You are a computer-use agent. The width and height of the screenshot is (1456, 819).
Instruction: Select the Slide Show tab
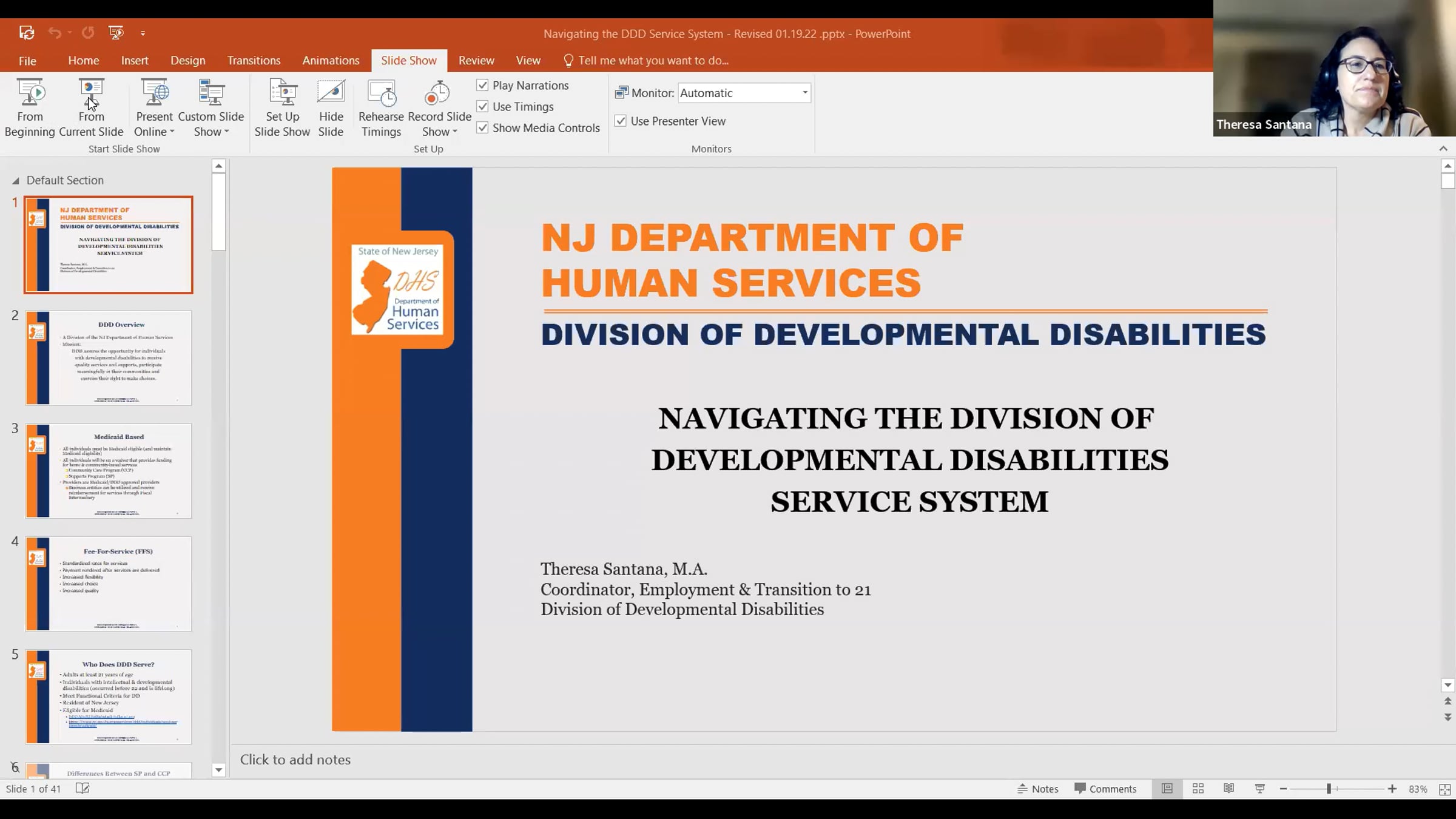pyautogui.click(x=409, y=61)
